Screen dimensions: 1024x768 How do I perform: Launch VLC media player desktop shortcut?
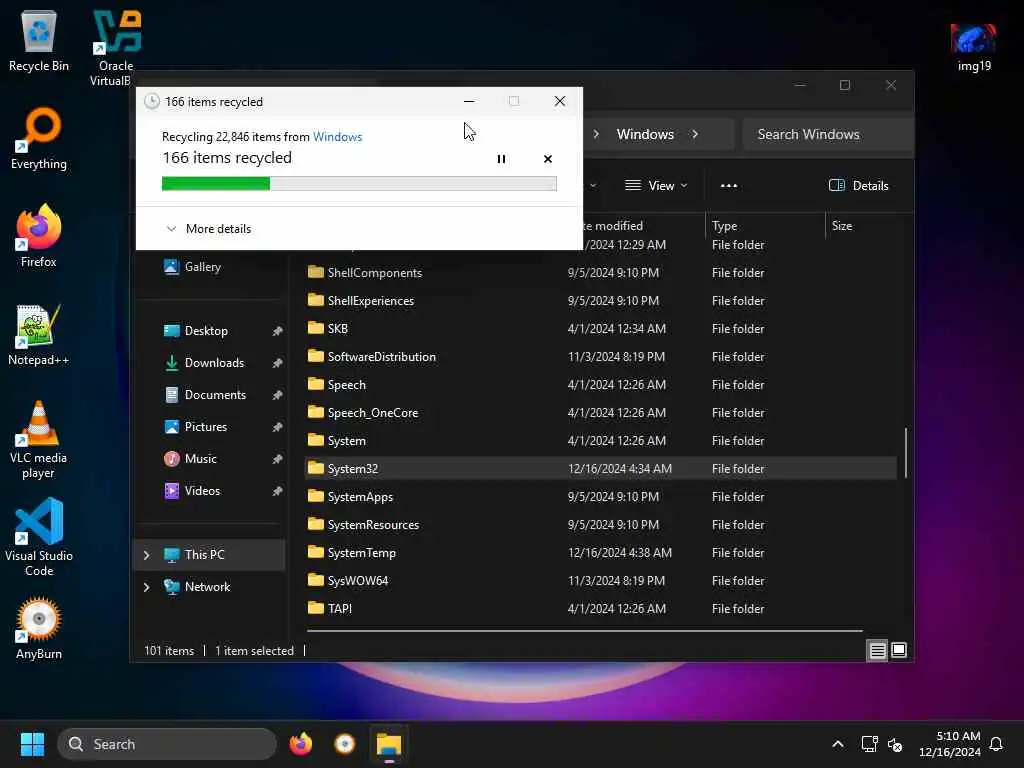click(x=39, y=439)
